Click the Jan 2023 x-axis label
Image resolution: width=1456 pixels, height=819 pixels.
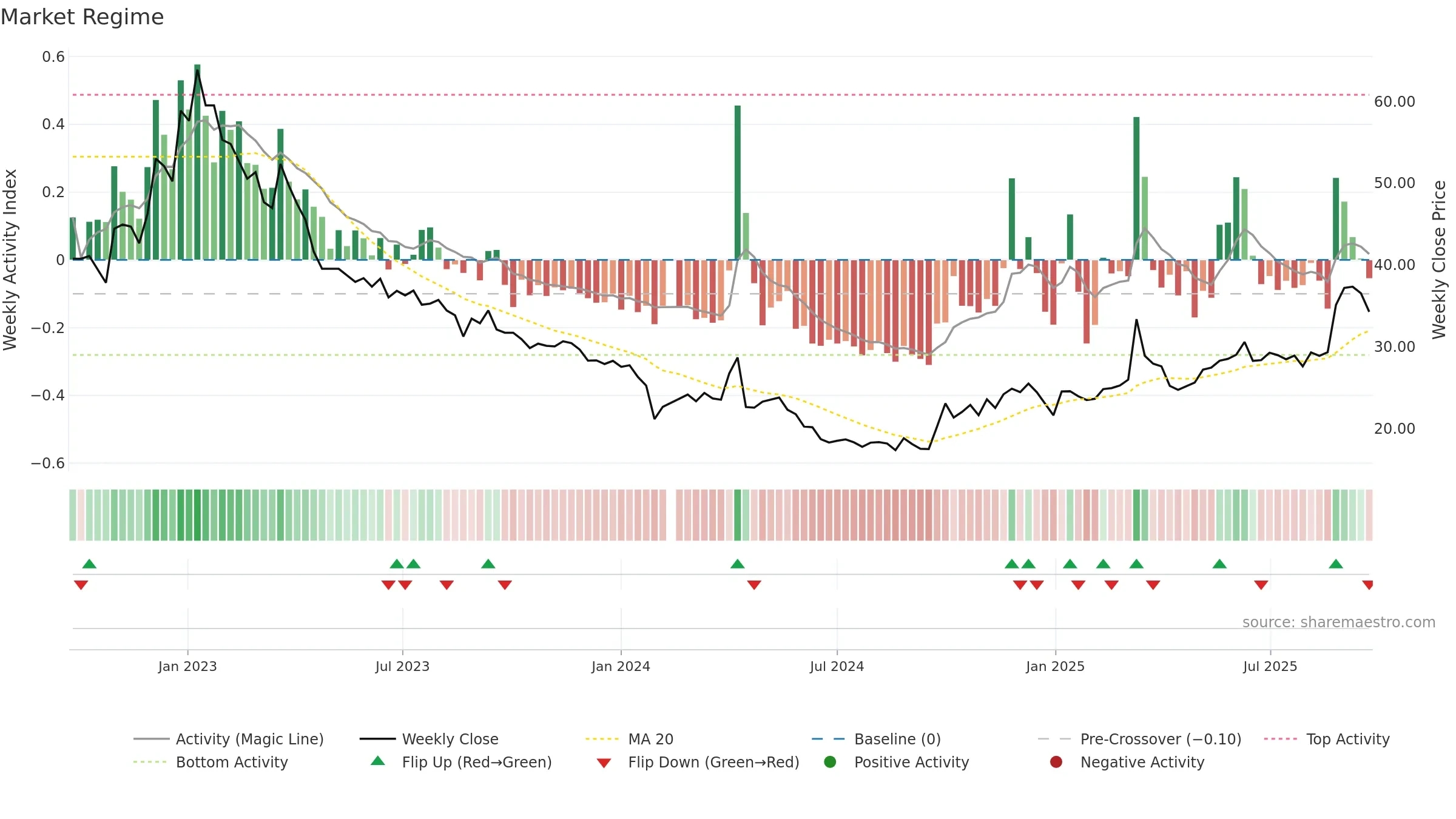pyautogui.click(x=187, y=666)
